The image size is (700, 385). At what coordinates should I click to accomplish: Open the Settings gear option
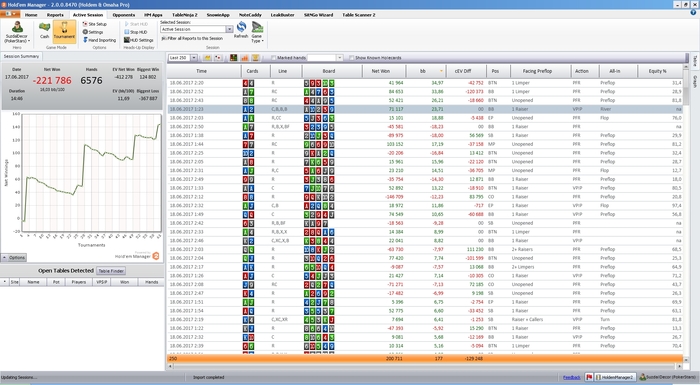[x=93, y=32]
